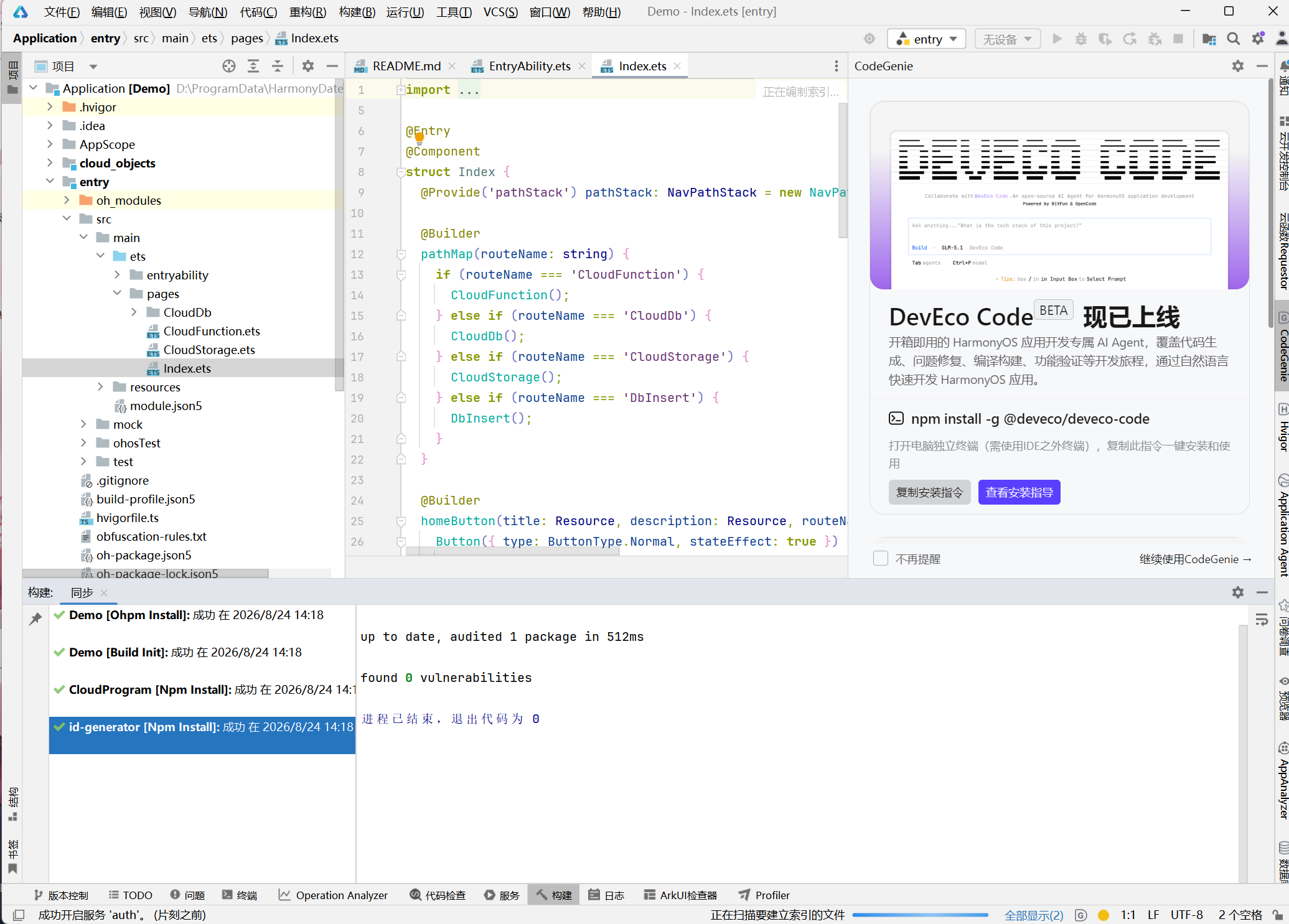This screenshot has height=924, width=1289.
Task: Click the indexing progress bar in status bar
Action: tap(921, 915)
